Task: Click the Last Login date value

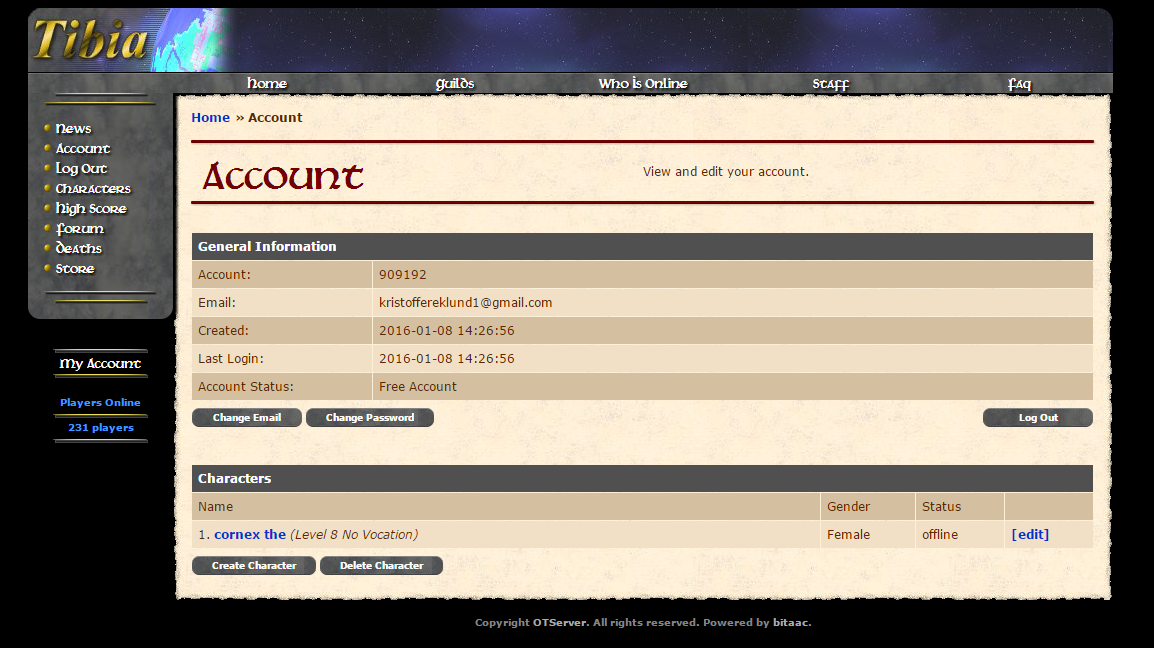Action: 447,359
